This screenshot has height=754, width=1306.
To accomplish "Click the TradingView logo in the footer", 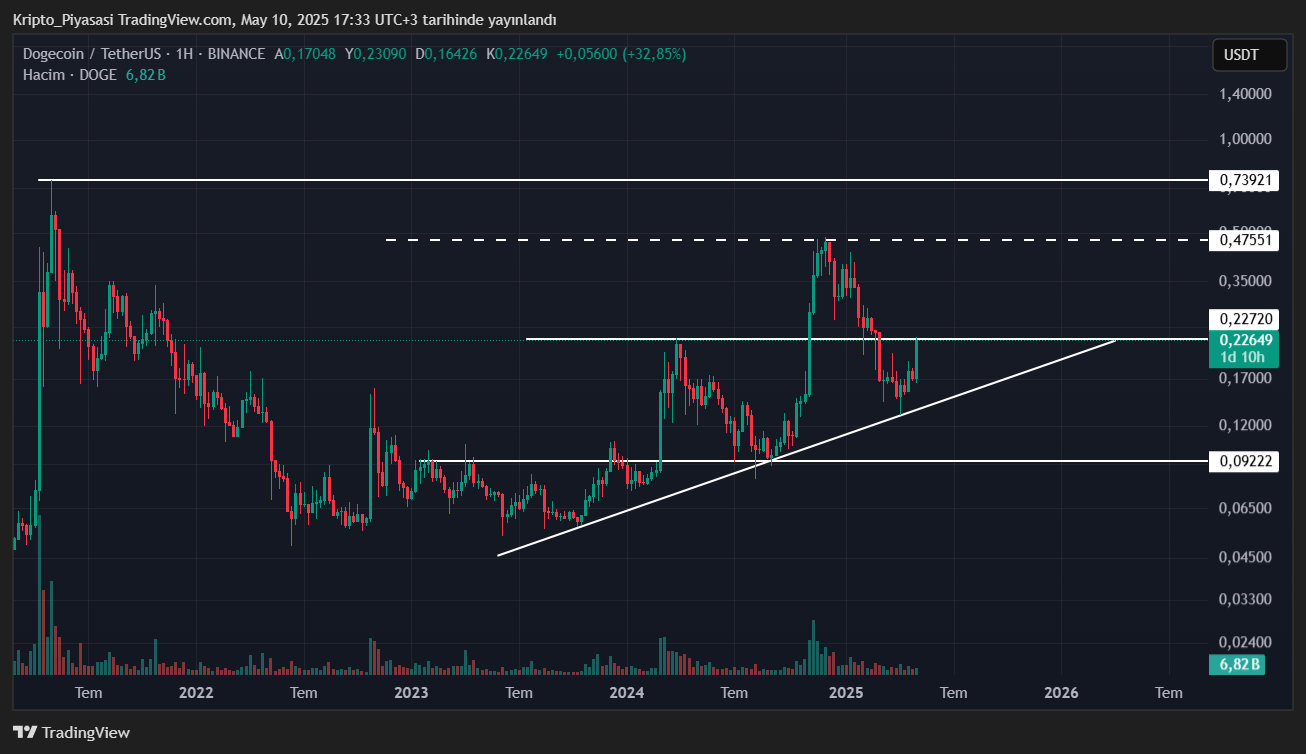I will pyautogui.click(x=71, y=732).
